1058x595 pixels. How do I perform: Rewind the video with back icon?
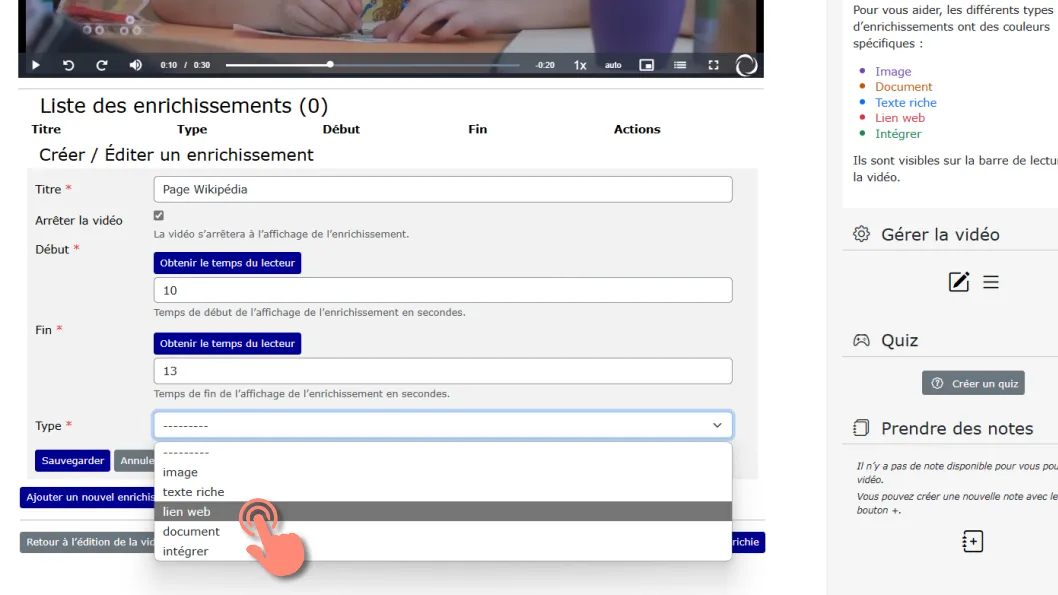coord(68,65)
